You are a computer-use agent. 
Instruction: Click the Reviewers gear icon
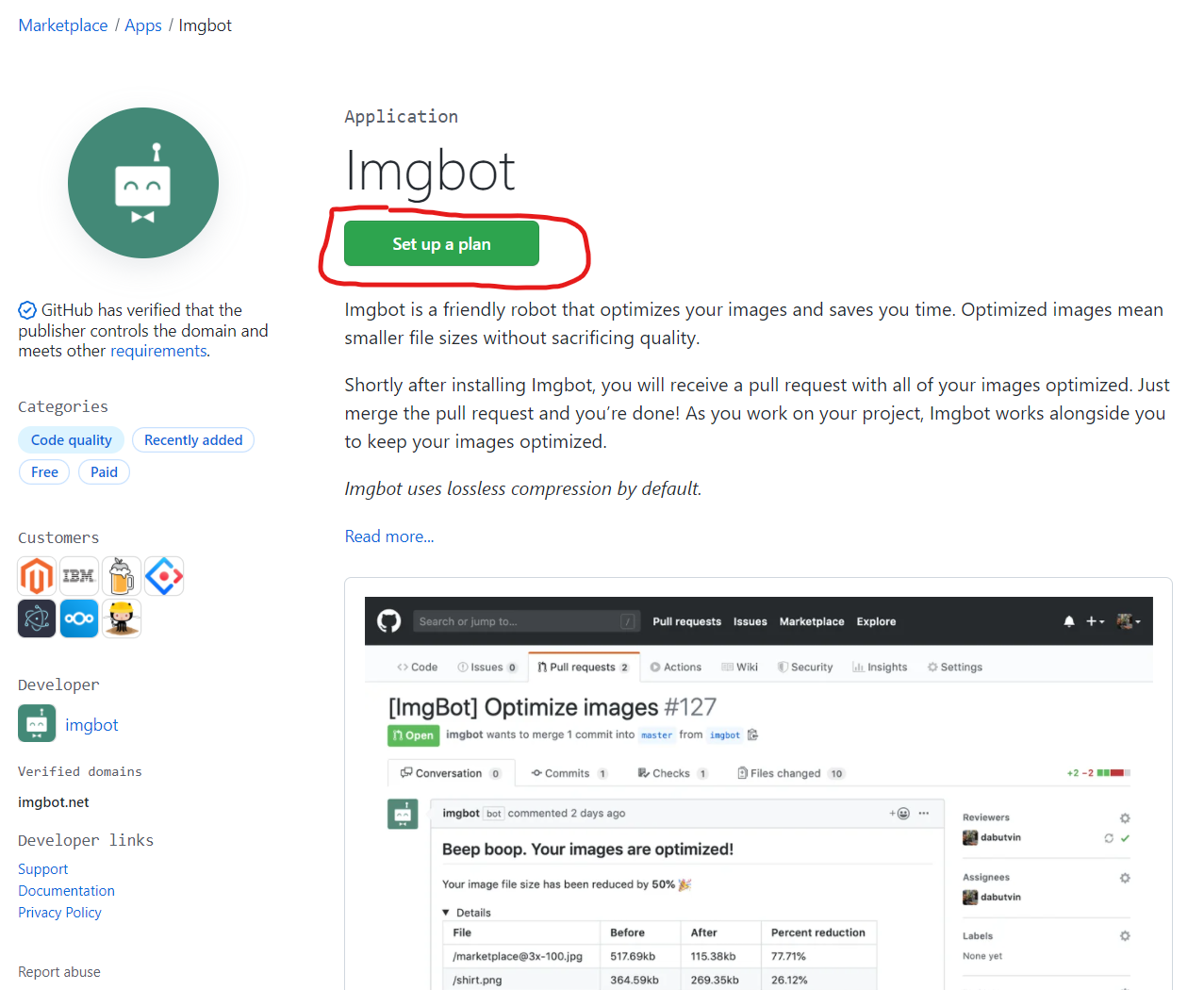tap(1125, 818)
